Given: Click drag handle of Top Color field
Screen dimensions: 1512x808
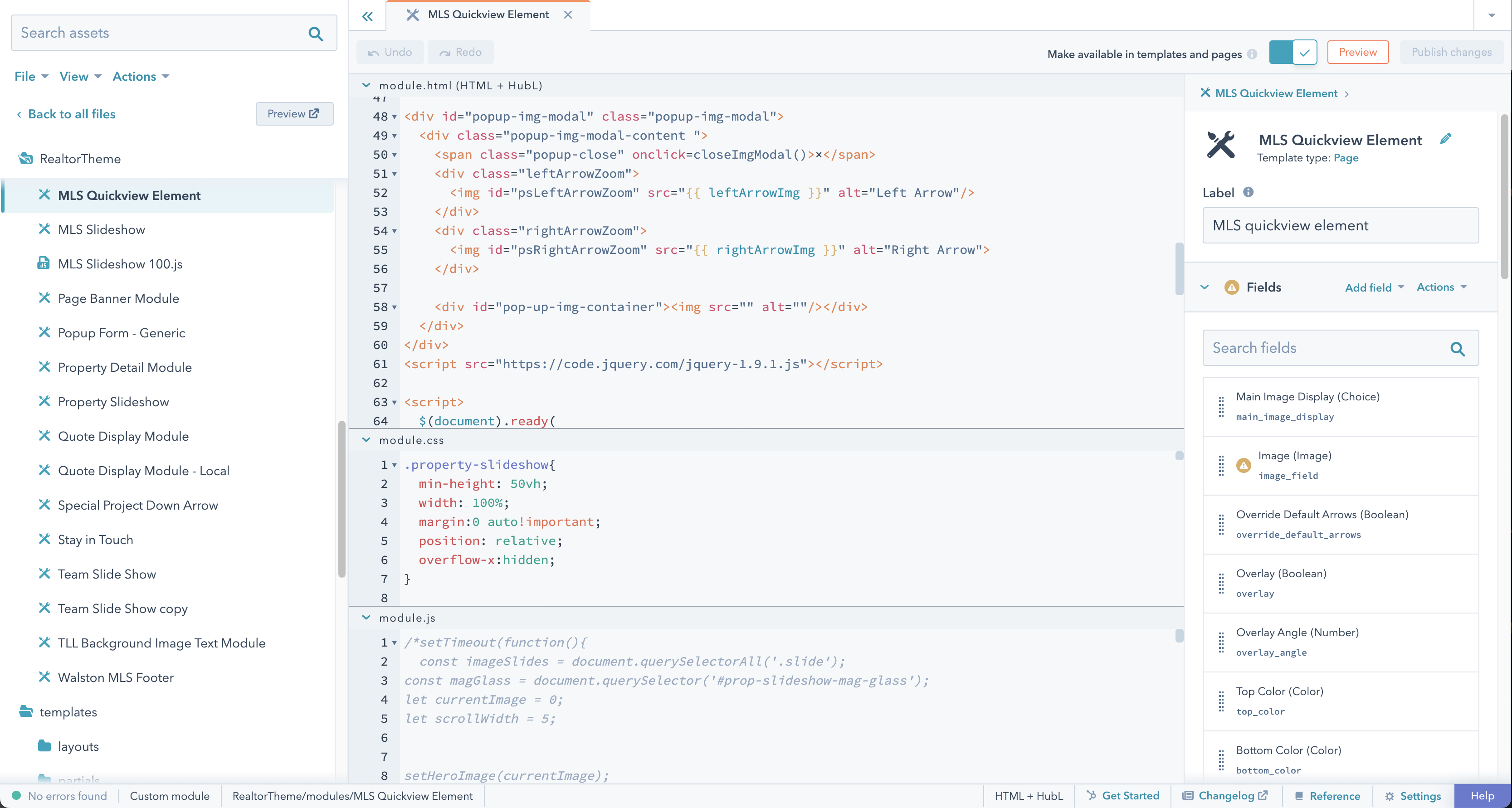Looking at the screenshot, I should [1221, 701].
